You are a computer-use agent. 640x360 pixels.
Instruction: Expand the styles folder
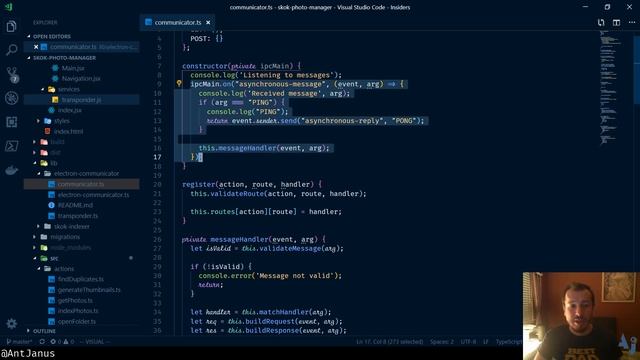point(62,121)
